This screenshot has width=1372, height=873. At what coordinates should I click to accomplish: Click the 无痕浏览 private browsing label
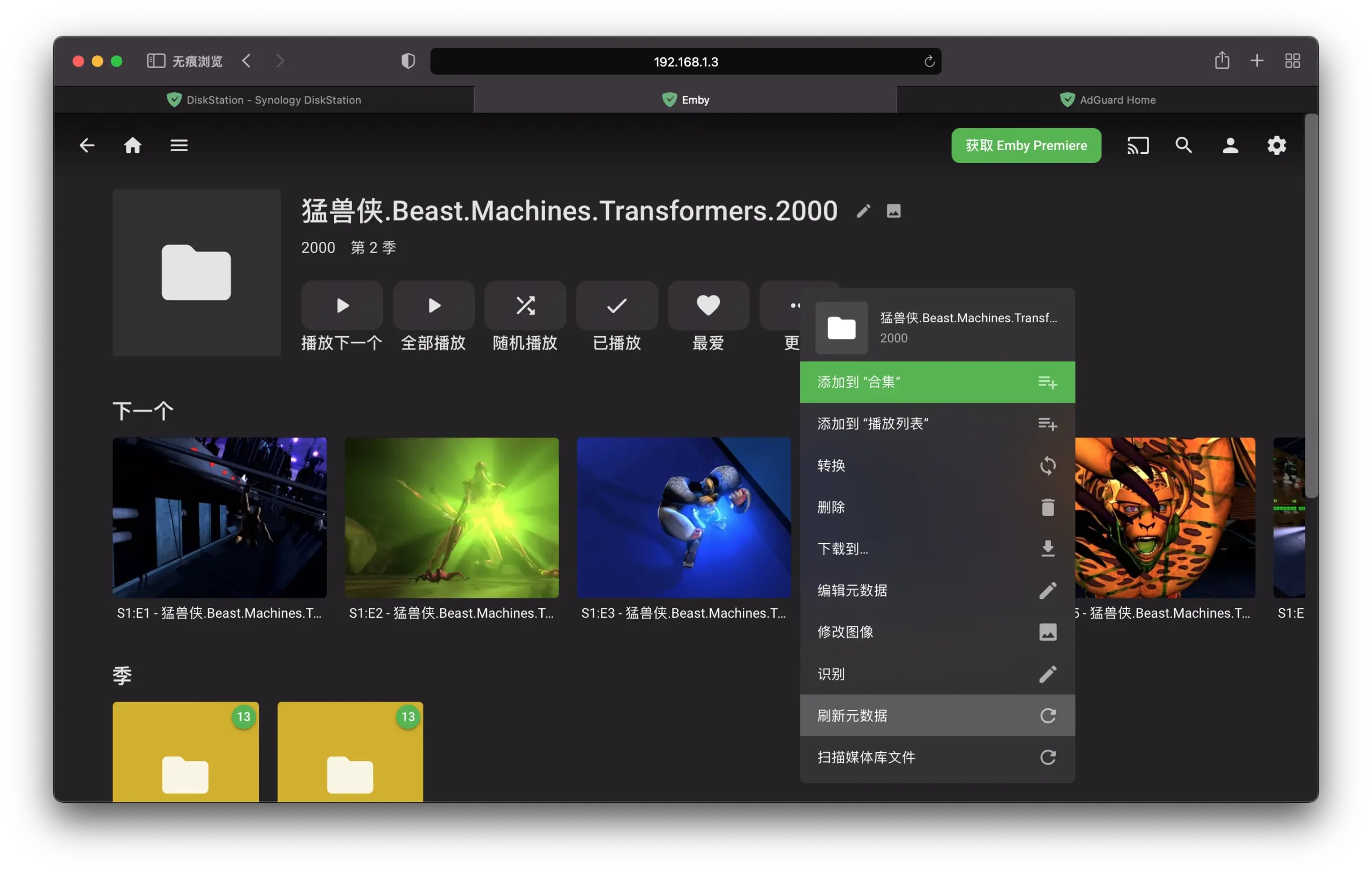(x=197, y=62)
